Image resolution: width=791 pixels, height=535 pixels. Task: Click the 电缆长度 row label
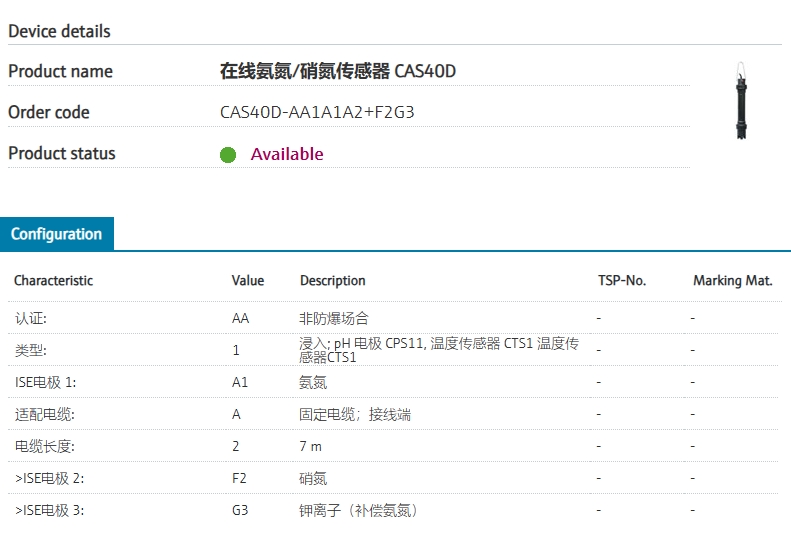tap(45, 446)
